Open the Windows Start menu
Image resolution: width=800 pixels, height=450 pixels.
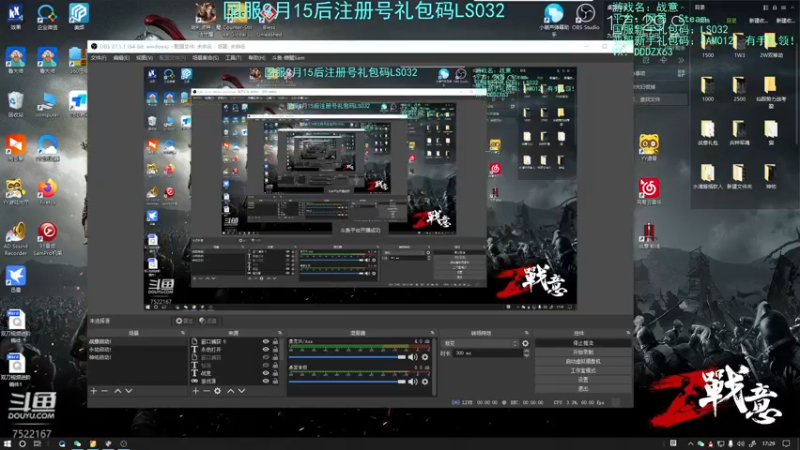7,444
